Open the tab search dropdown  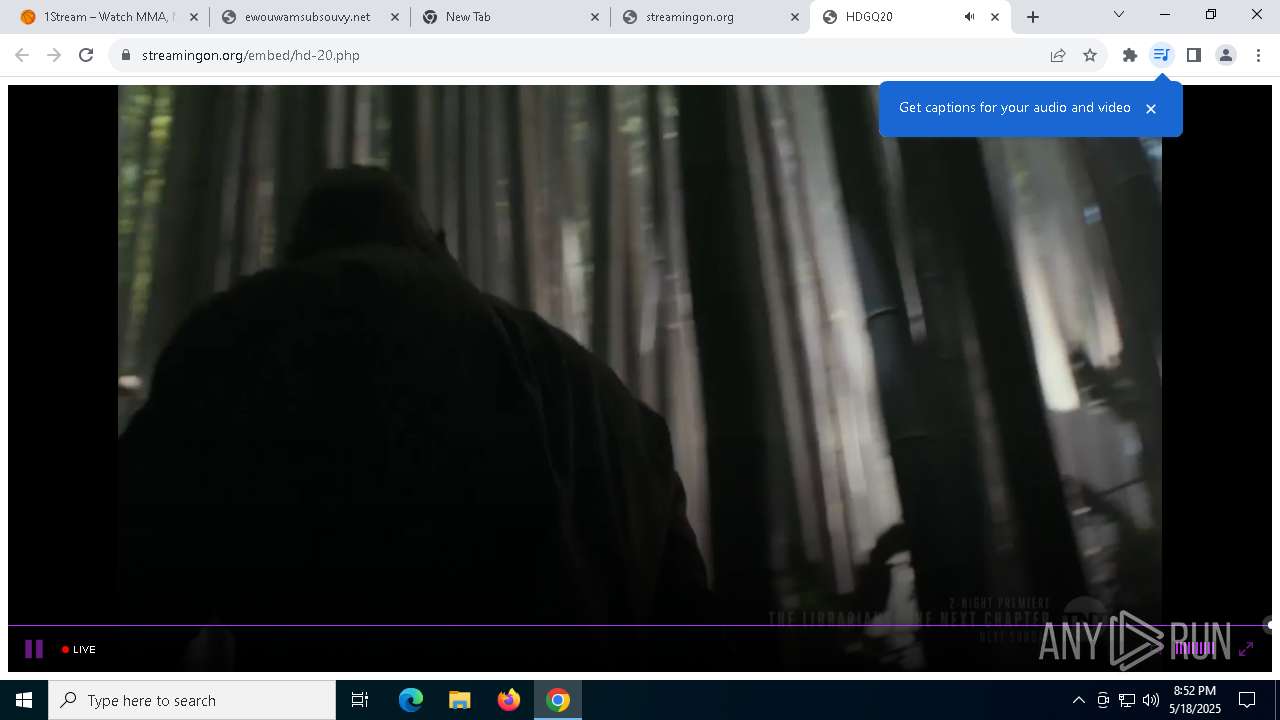[1119, 14]
